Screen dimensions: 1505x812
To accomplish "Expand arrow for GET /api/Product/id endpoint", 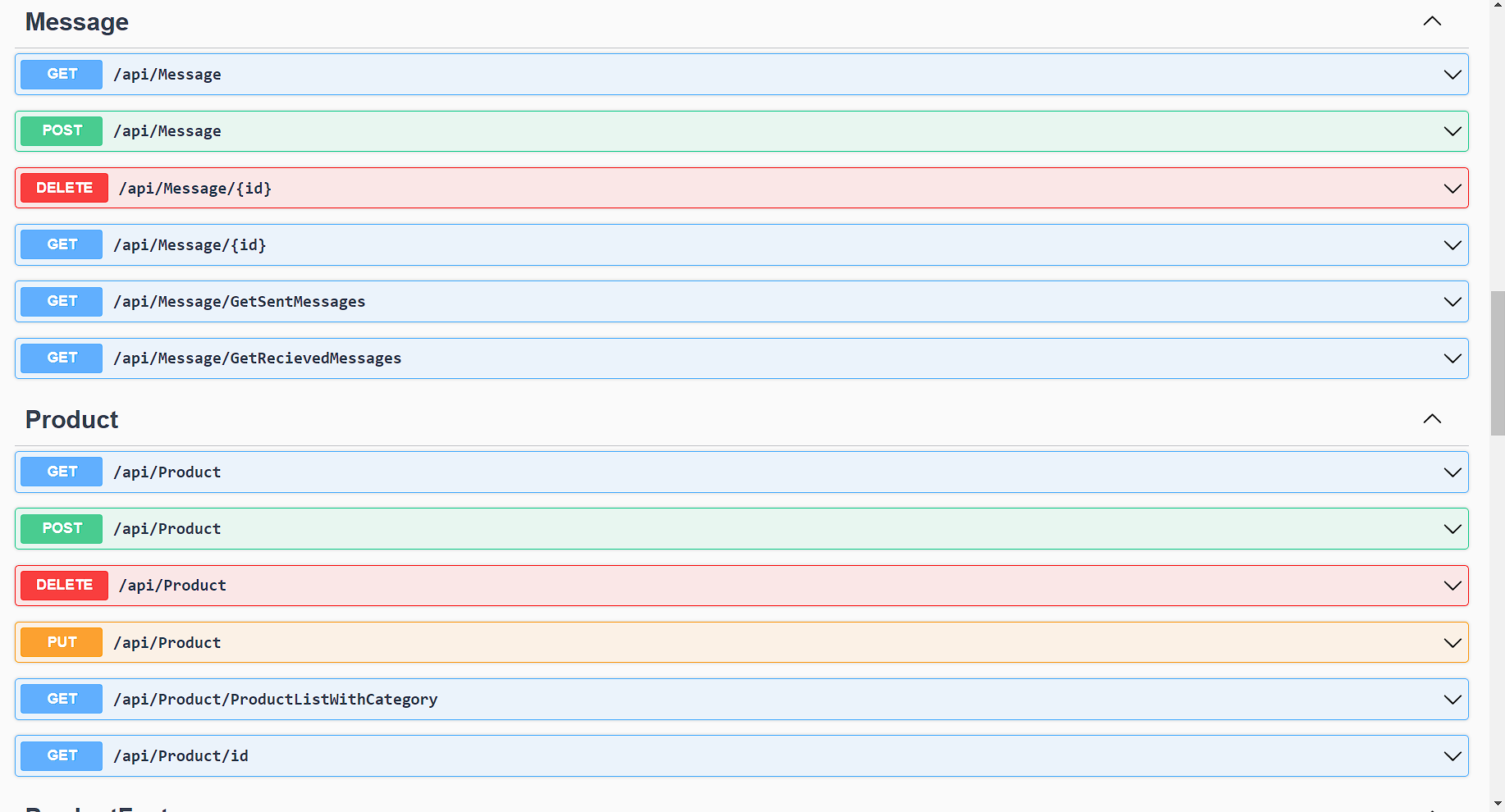I will click(1452, 756).
